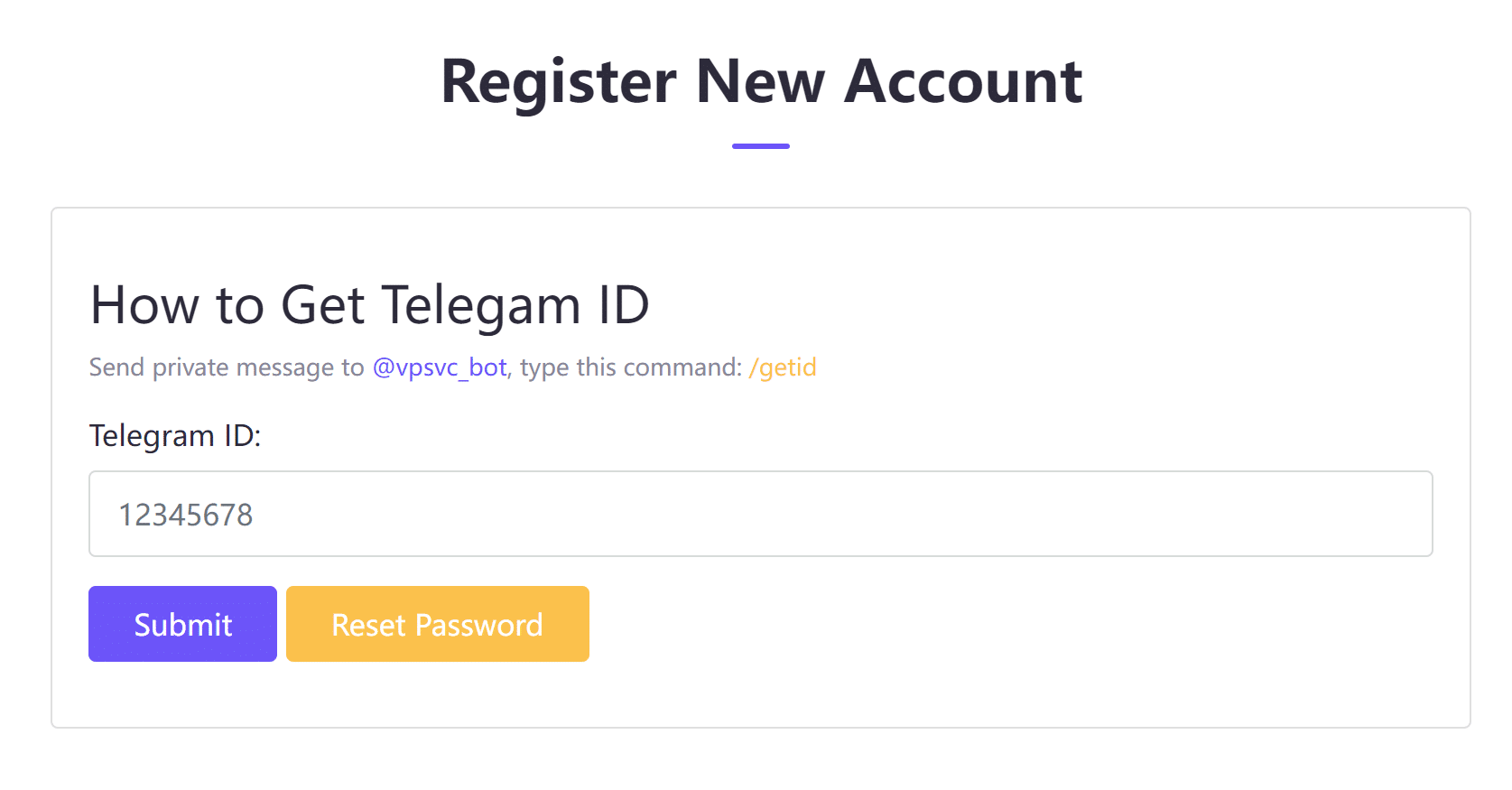Click the 12345678 placeholder text
This screenshot has height=790, width=1512.
tap(186, 515)
